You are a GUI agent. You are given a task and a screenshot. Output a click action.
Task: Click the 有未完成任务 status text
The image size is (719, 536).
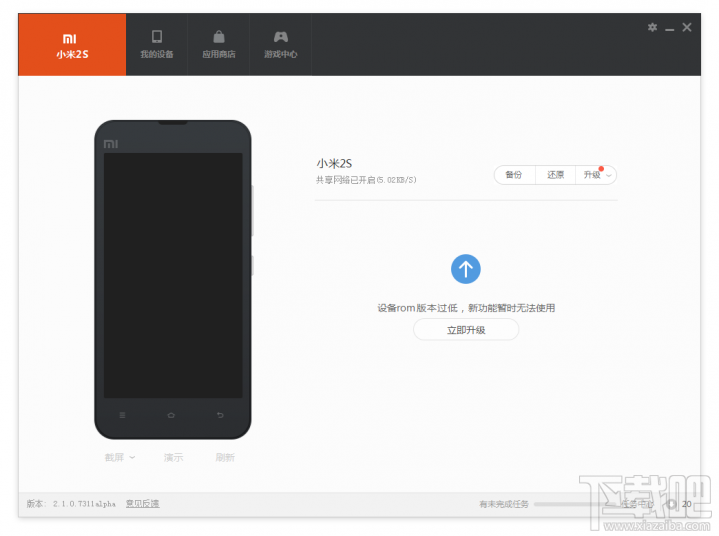504,504
